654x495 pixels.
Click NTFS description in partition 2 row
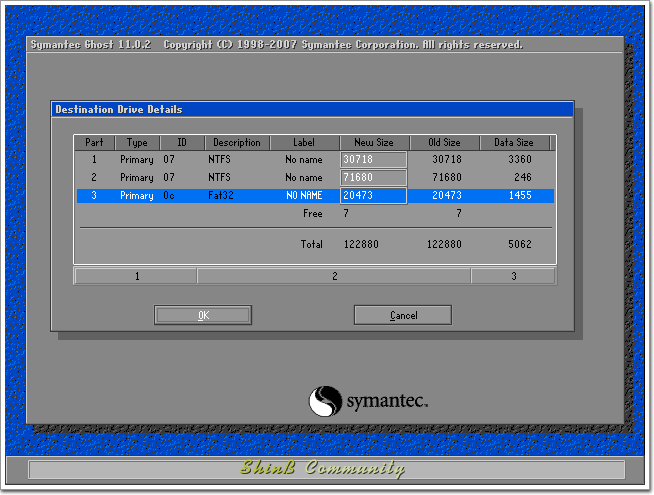click(x=219, y=177)
